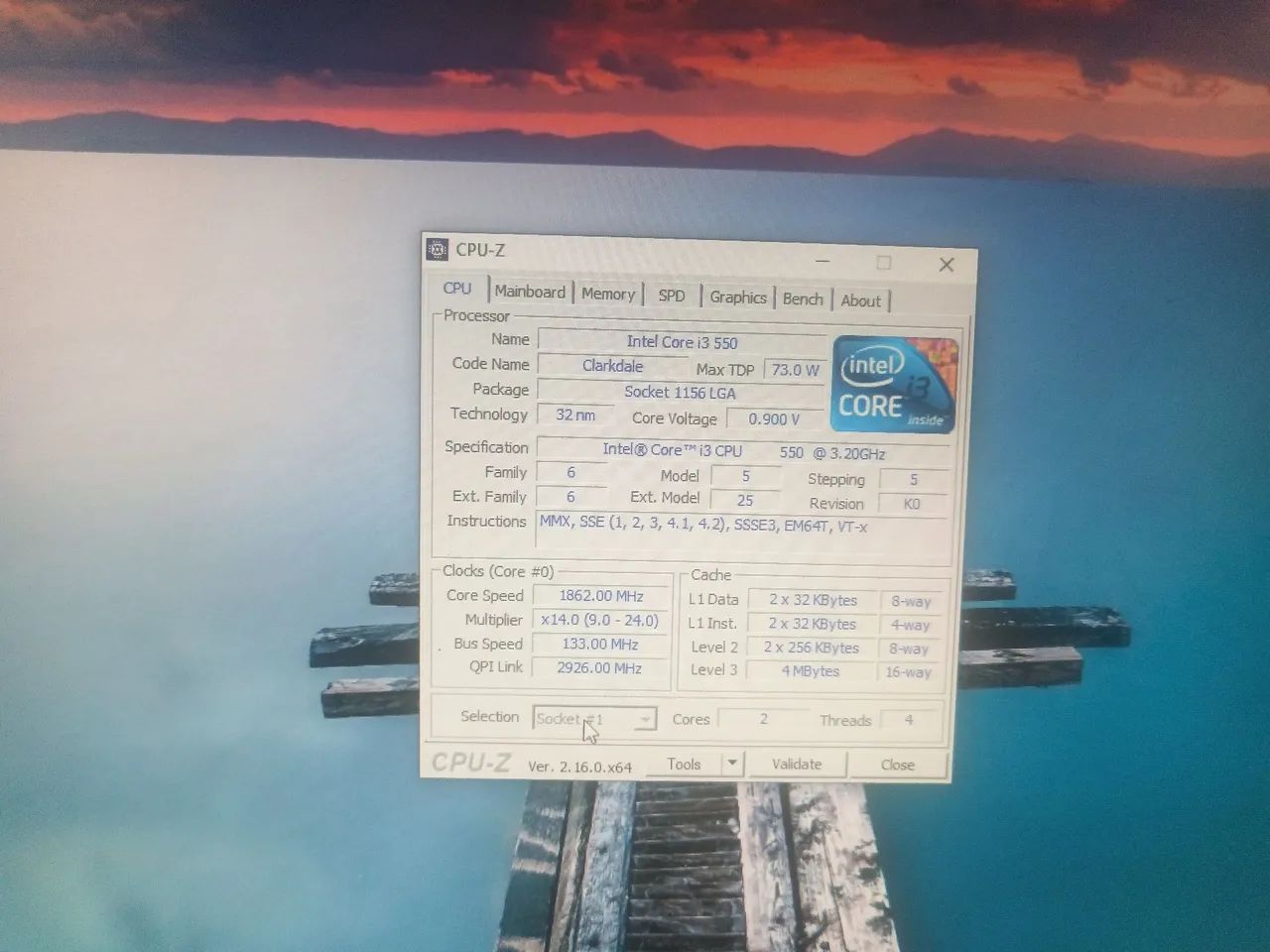Click the core voltage value 0.900 V

(x=774, y=419)
